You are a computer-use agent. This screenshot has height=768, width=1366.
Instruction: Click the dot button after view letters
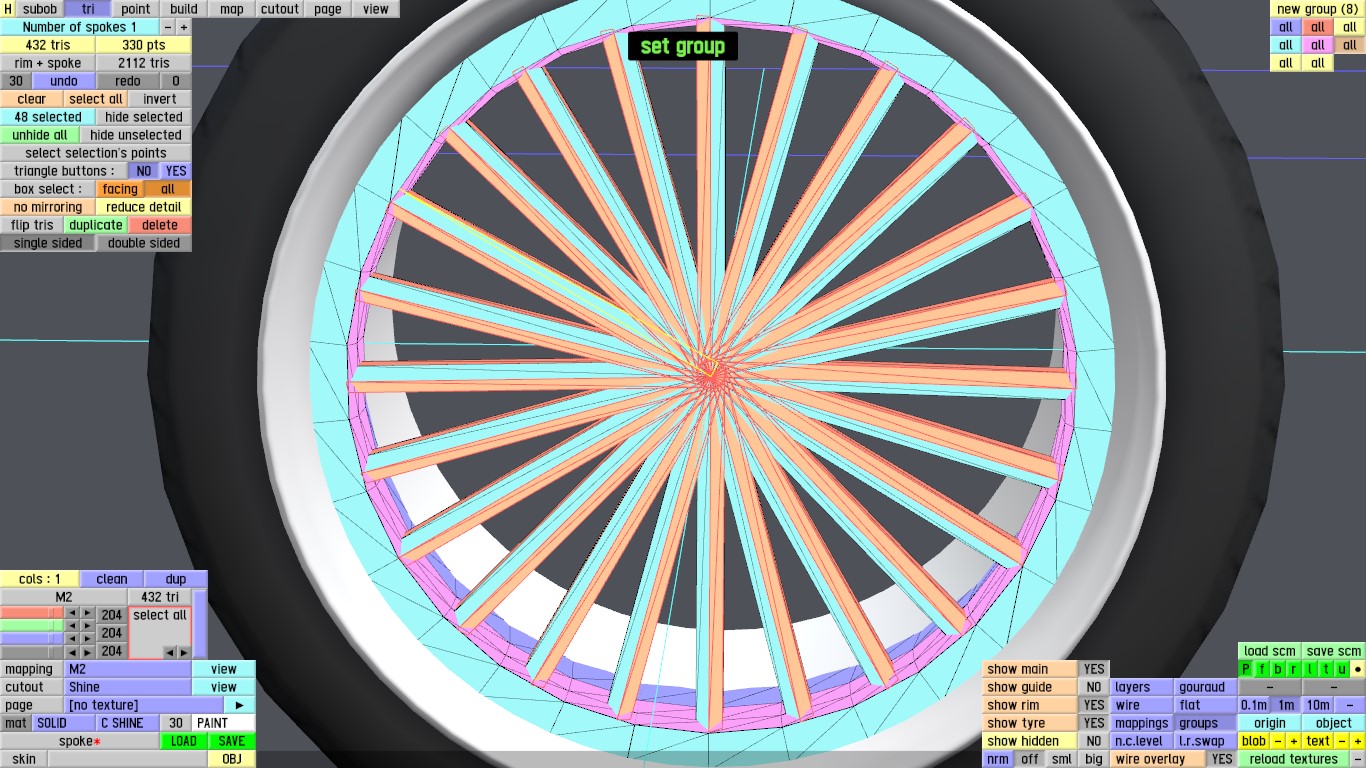1358,669
